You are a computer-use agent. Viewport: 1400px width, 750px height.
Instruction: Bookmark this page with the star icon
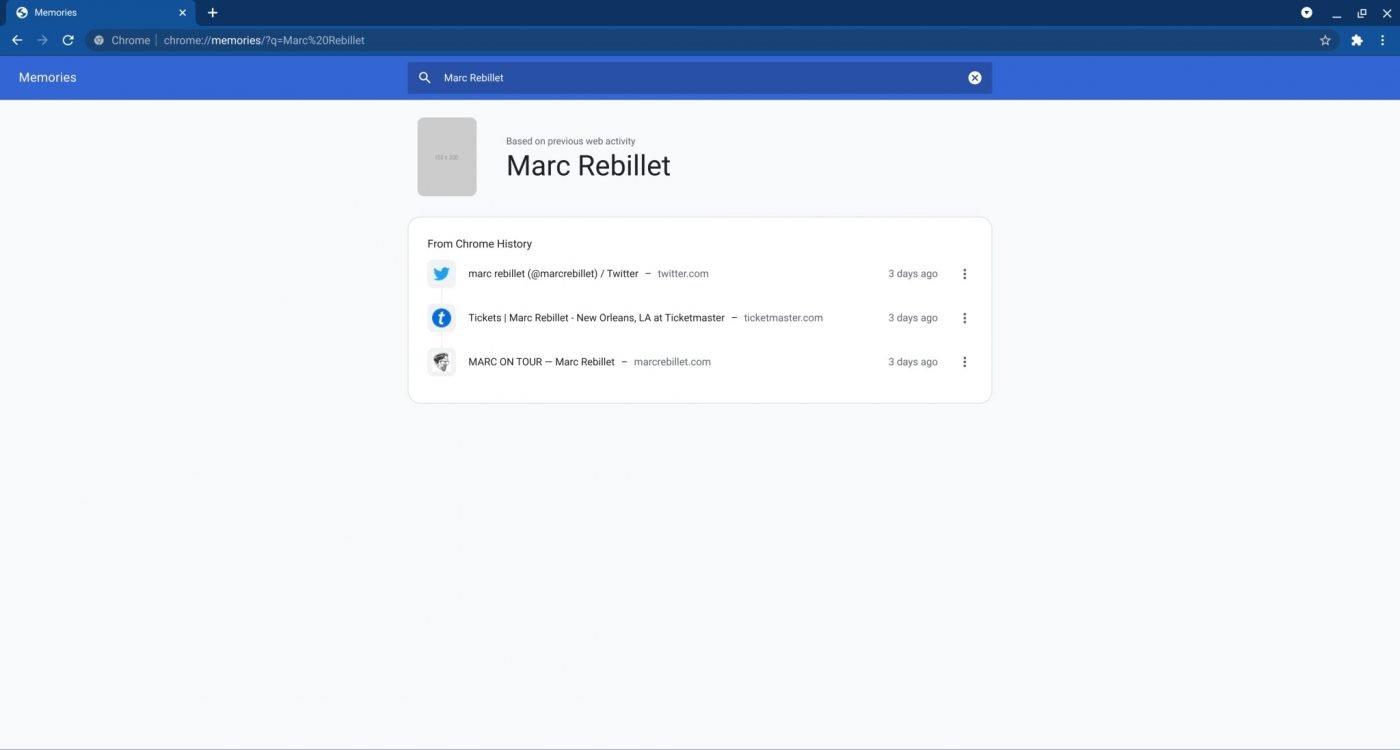click(x=1325, y=41)
